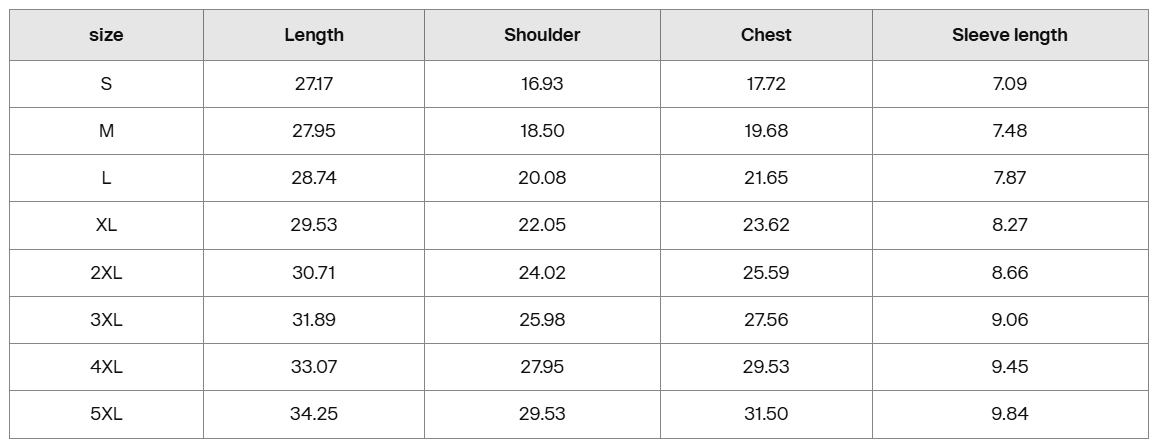
Task: Click sleeve length value 8.66
Action: coord(1009,273)
